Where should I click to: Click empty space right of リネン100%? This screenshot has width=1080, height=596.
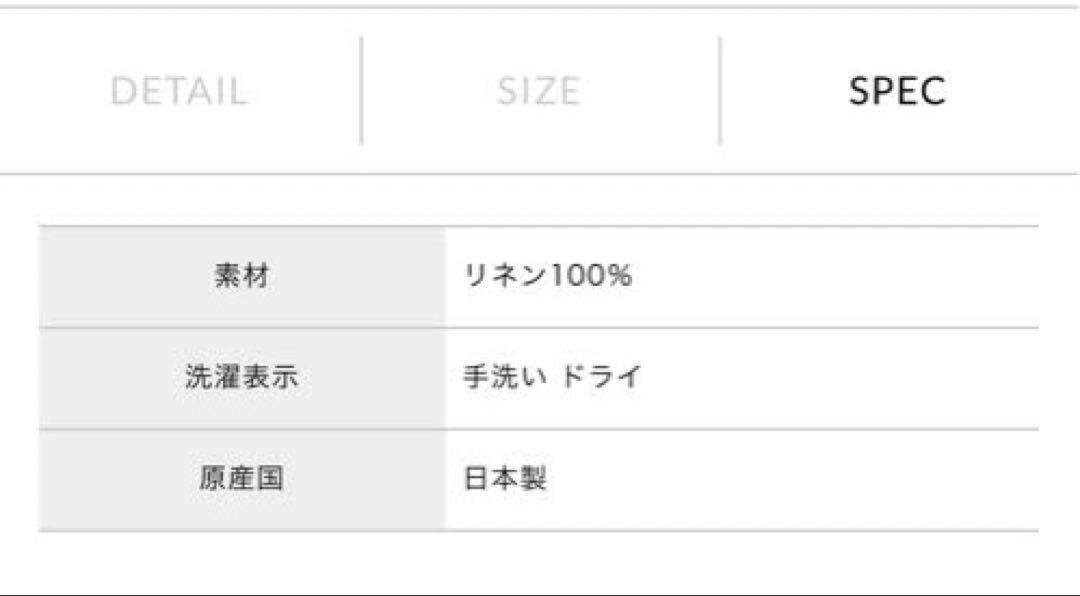click(x=835, y=276)
